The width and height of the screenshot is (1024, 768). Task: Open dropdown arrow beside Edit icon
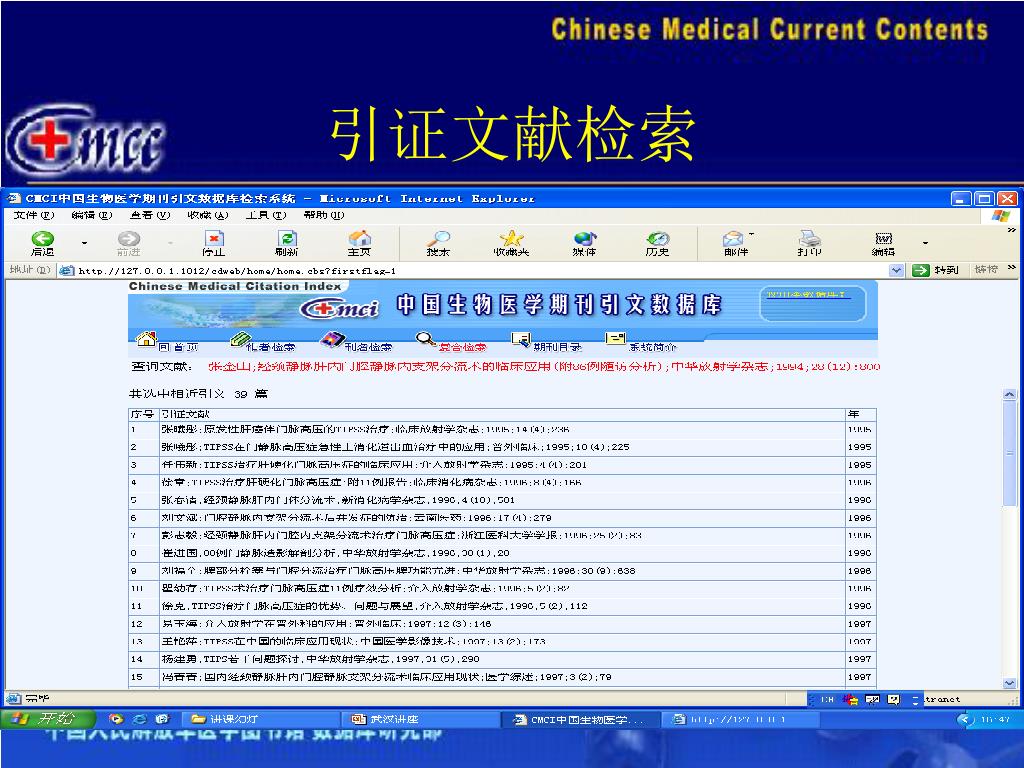(925, 243)
